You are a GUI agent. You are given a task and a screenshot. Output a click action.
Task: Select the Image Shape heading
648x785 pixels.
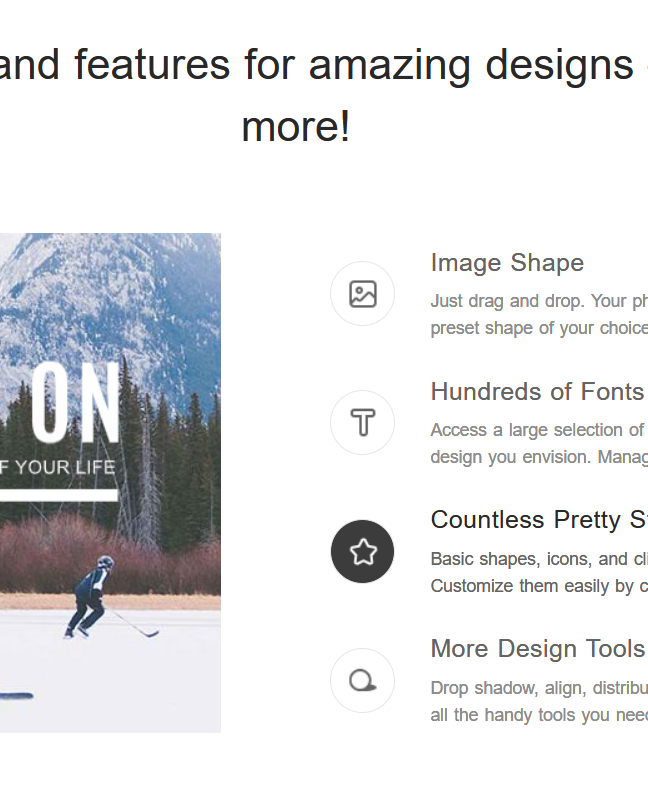coord(507,263)
